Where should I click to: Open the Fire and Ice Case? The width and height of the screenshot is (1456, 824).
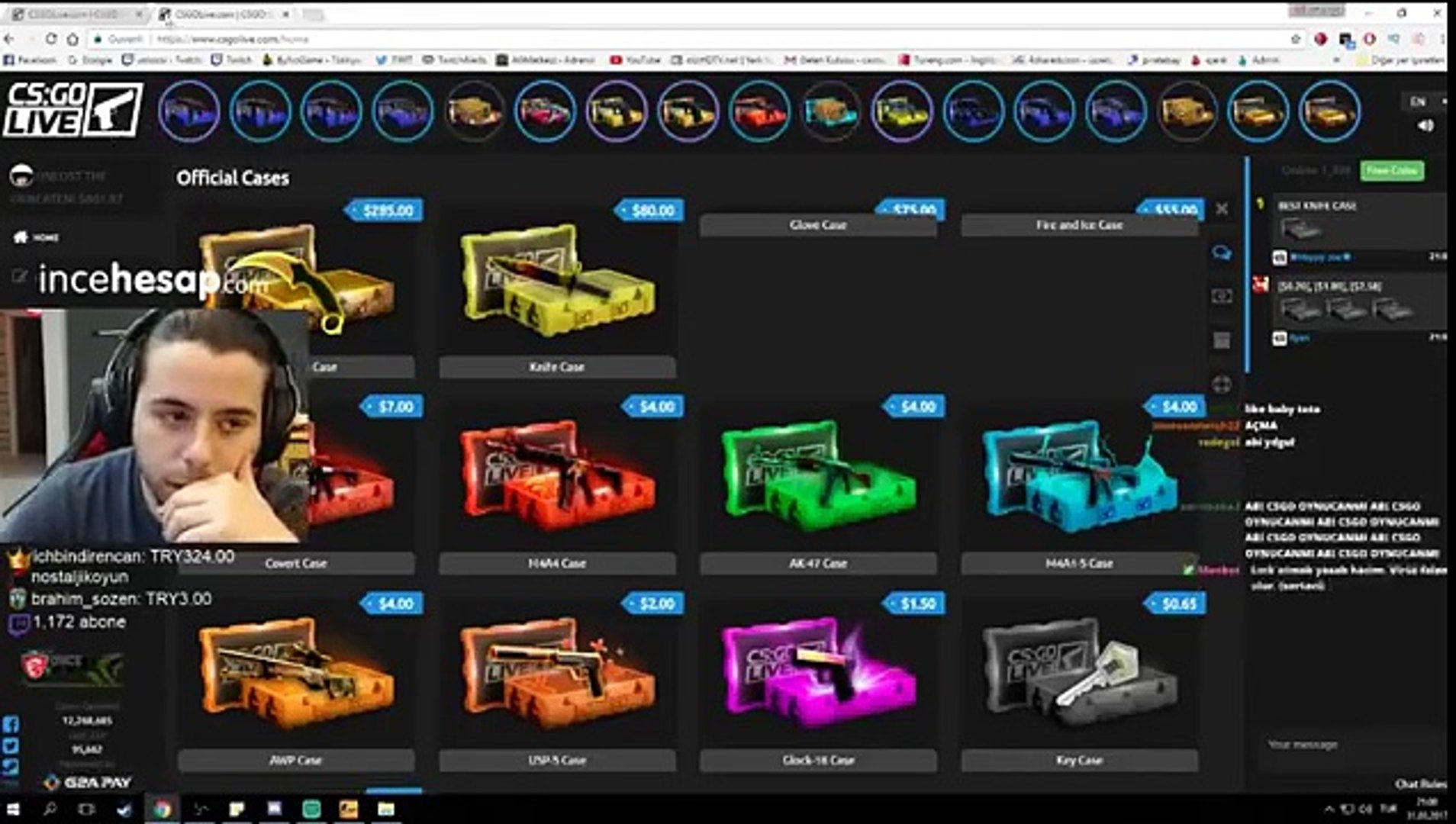pos(1079,225)
